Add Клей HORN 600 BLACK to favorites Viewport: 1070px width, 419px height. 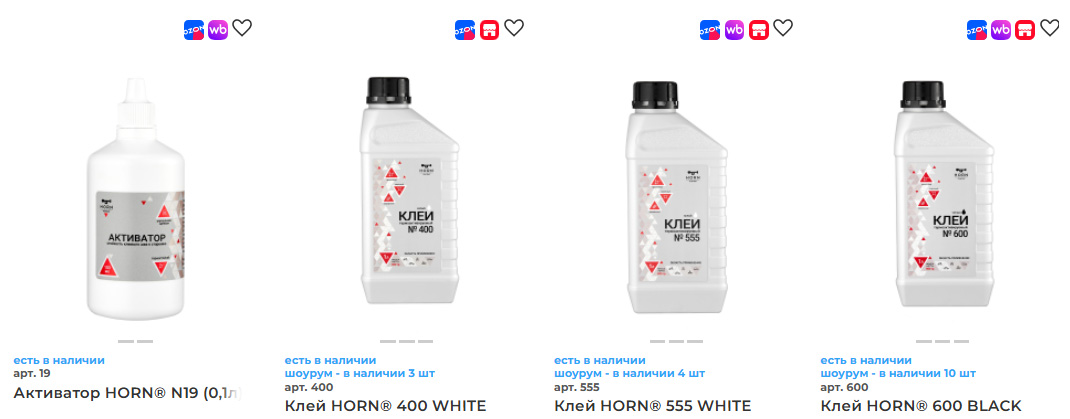pyautogui.click(x=1050, y=28)
